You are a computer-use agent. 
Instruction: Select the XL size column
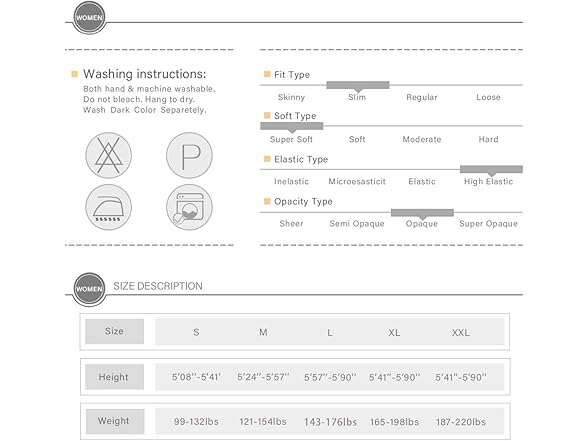click(x=394, y=333)
